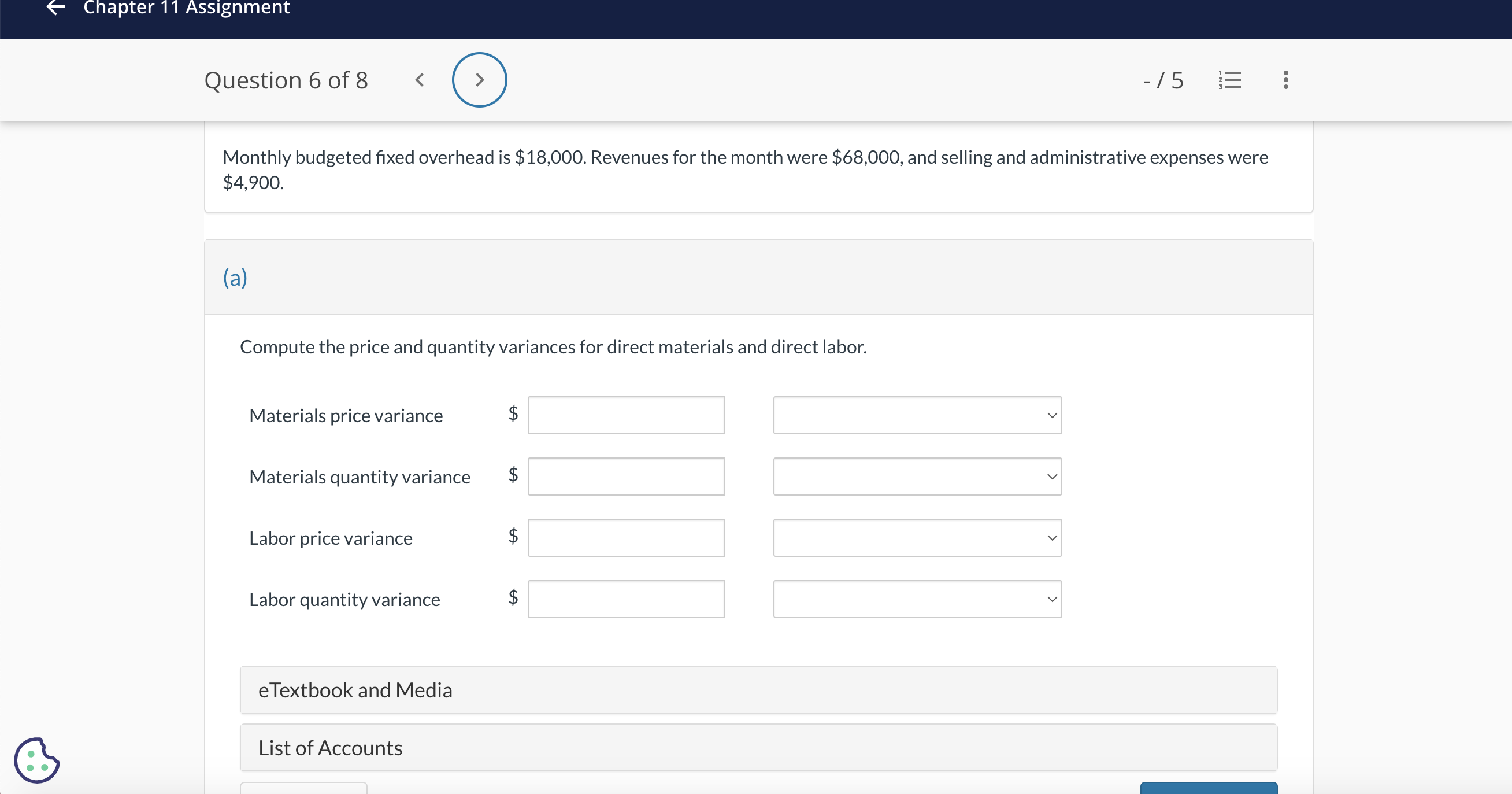Image resolution: width=1512 pixels, height=794 pixels.
Task: Click the part (a) section header
Action: (x=235, y=277)
